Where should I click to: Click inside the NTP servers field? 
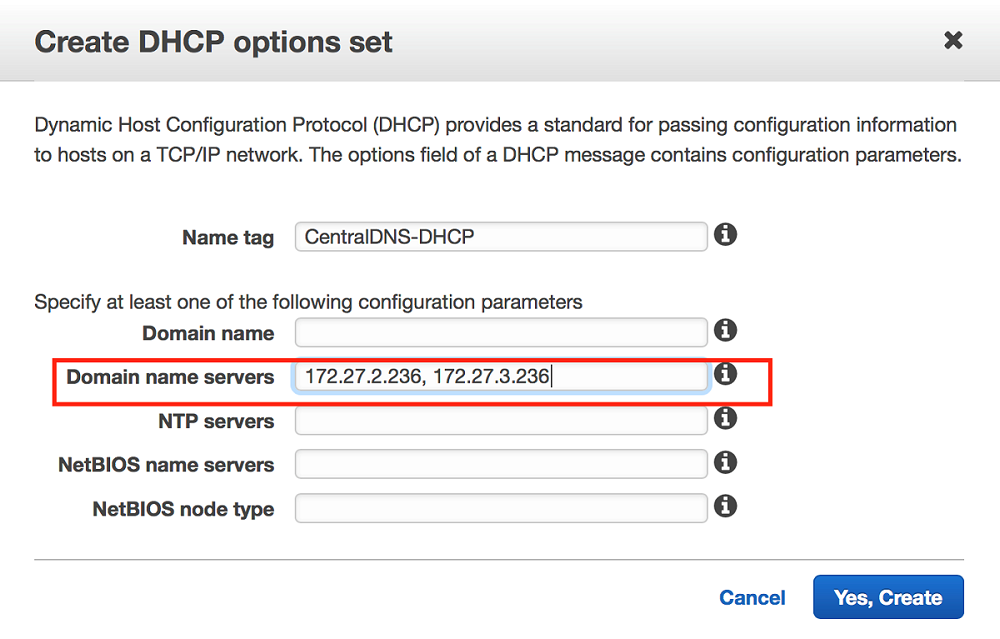[x=500, y=420]
